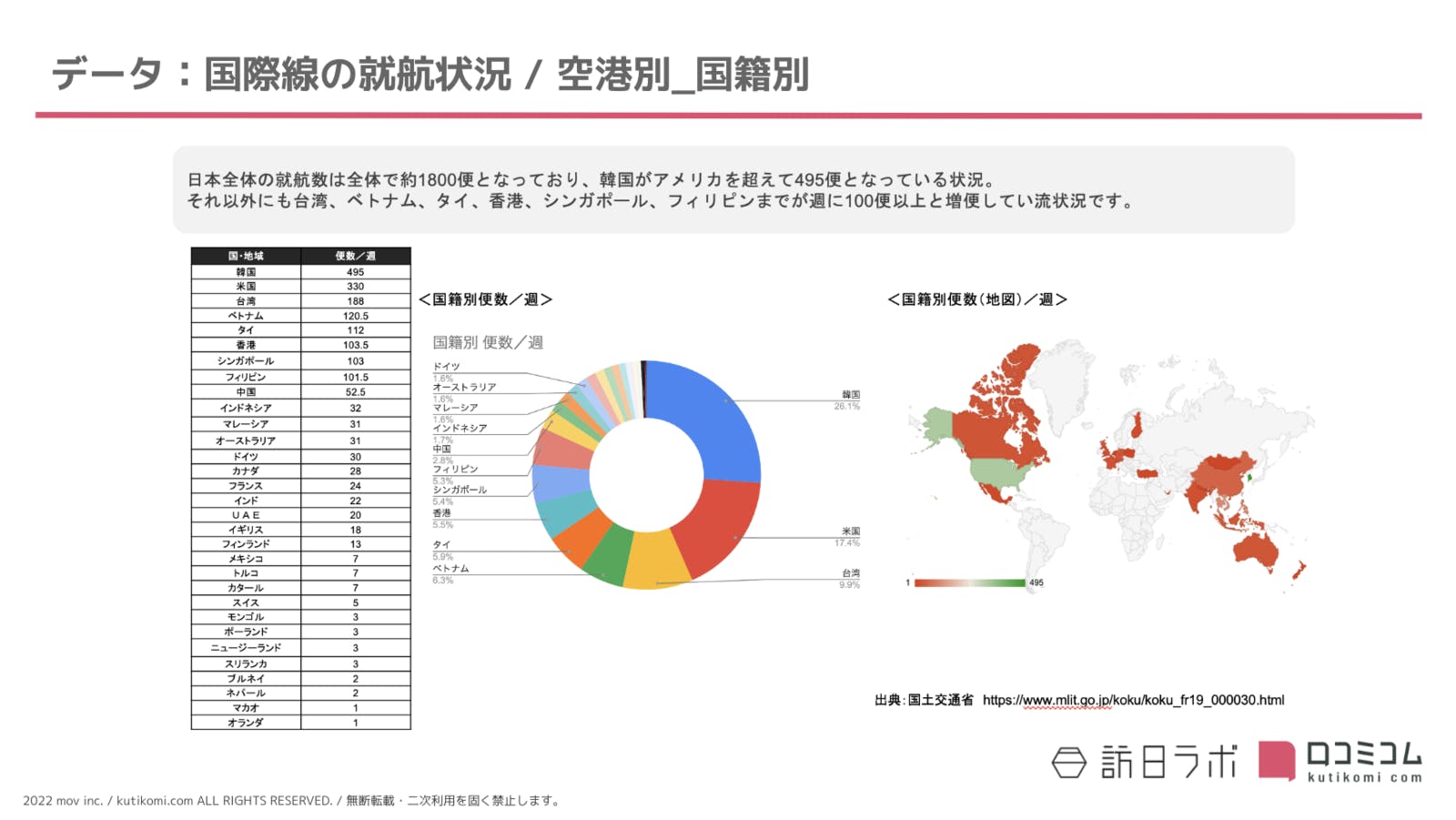
Task: Click the <国籍別便数/週> section heading
Action: 485,299
